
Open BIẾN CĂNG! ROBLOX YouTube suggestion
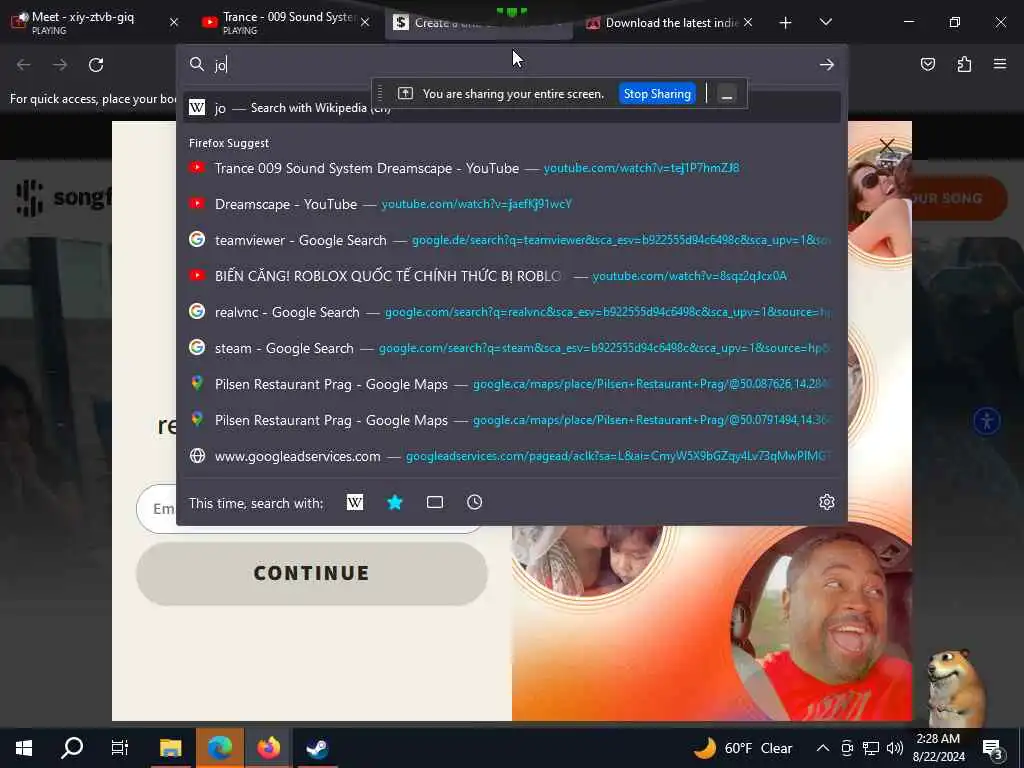click(x=512, y=276)
